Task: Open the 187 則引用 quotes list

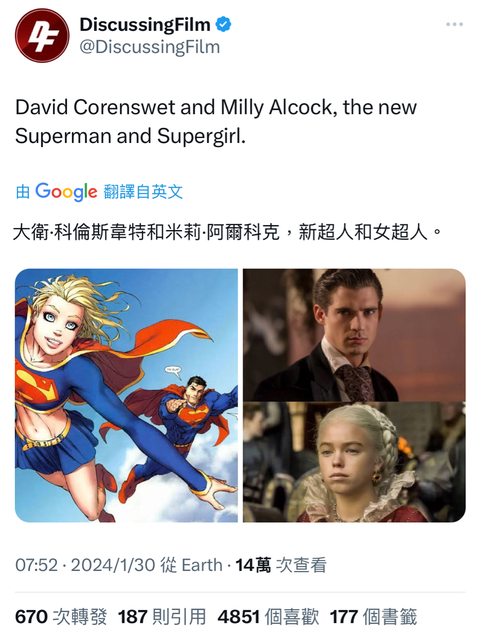Action: tap(162, 617)
